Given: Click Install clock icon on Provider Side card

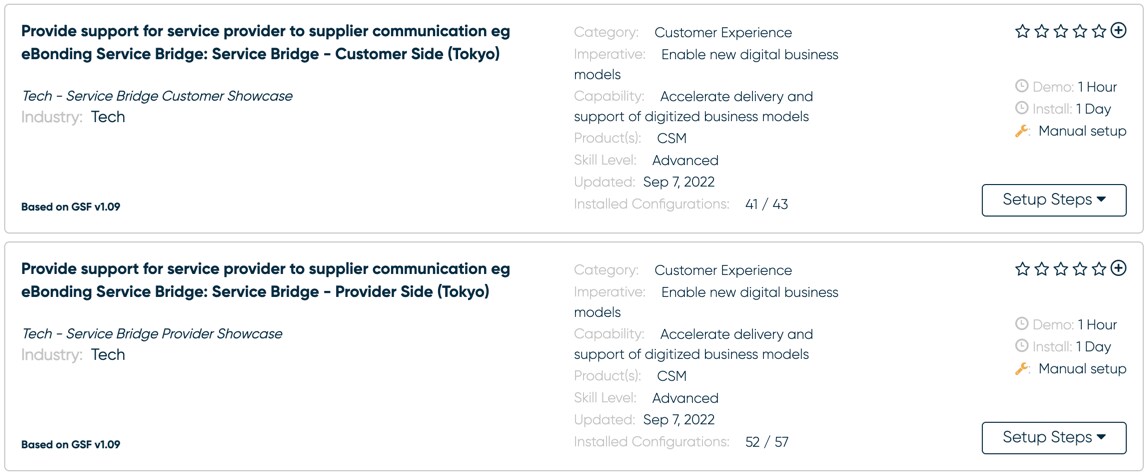Looking at the screenshot, I should (1022, 347).
